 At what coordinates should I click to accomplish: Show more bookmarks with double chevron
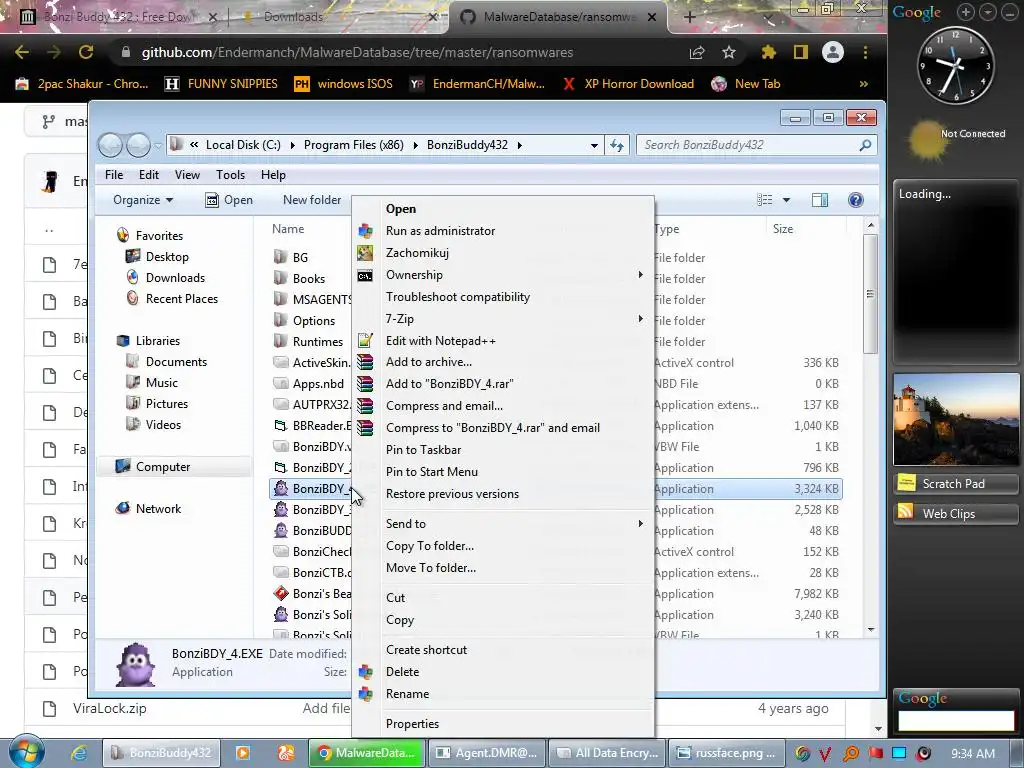coord(864,84)
